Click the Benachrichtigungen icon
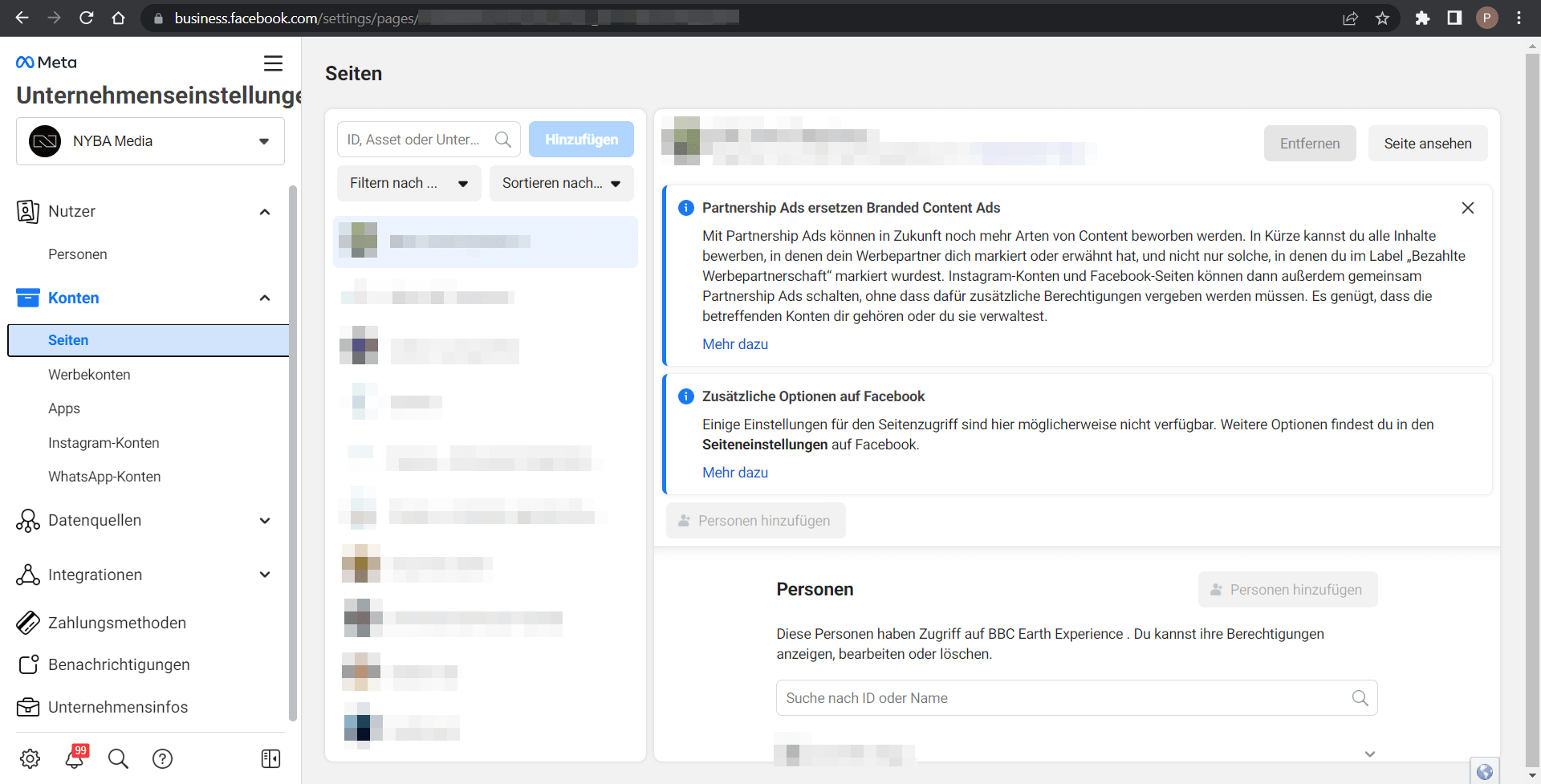1541x784 pixels. (28, 664)
